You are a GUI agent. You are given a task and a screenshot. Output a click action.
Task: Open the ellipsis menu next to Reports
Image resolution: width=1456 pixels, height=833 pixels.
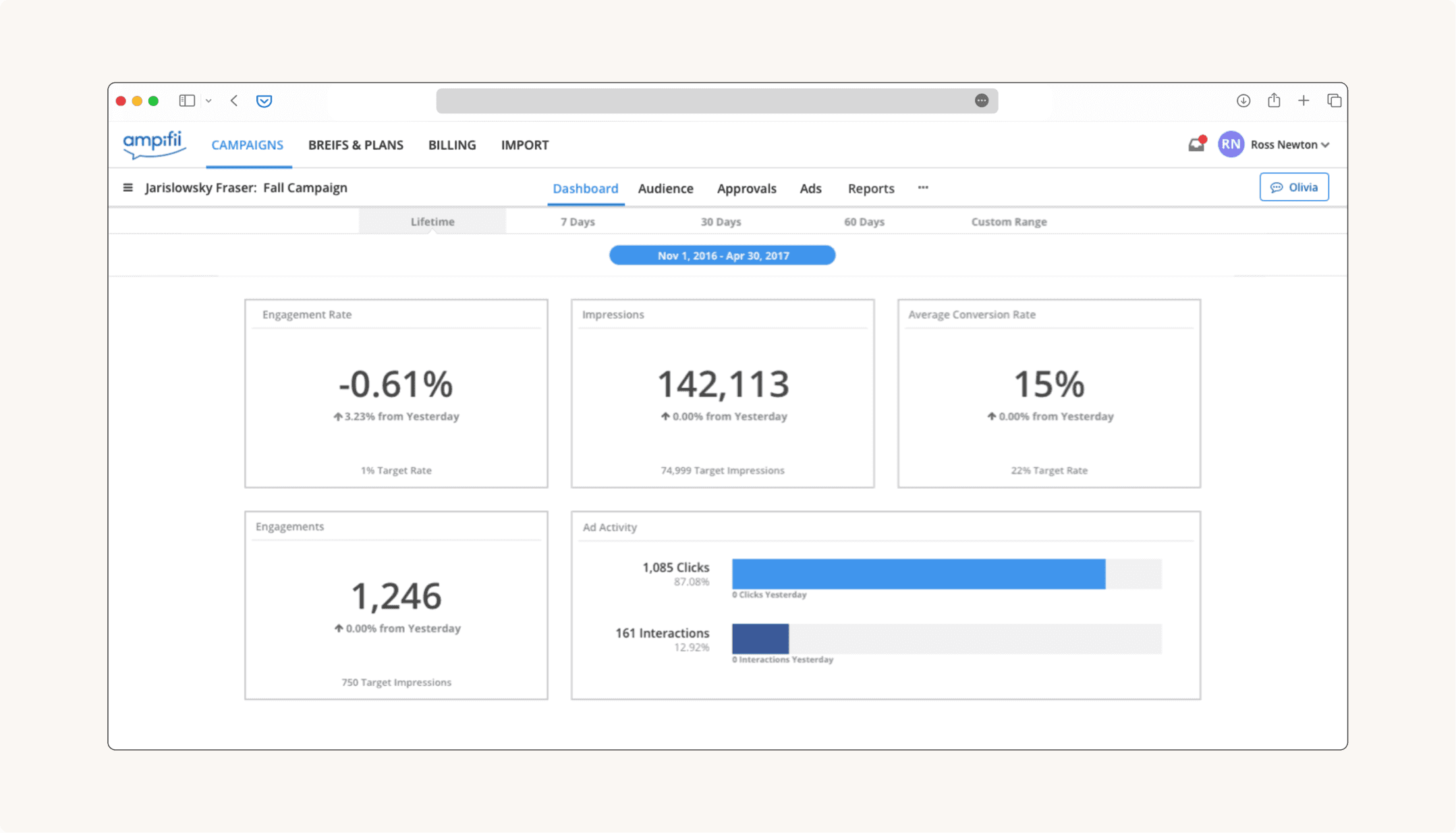click(x=923, y=188)
